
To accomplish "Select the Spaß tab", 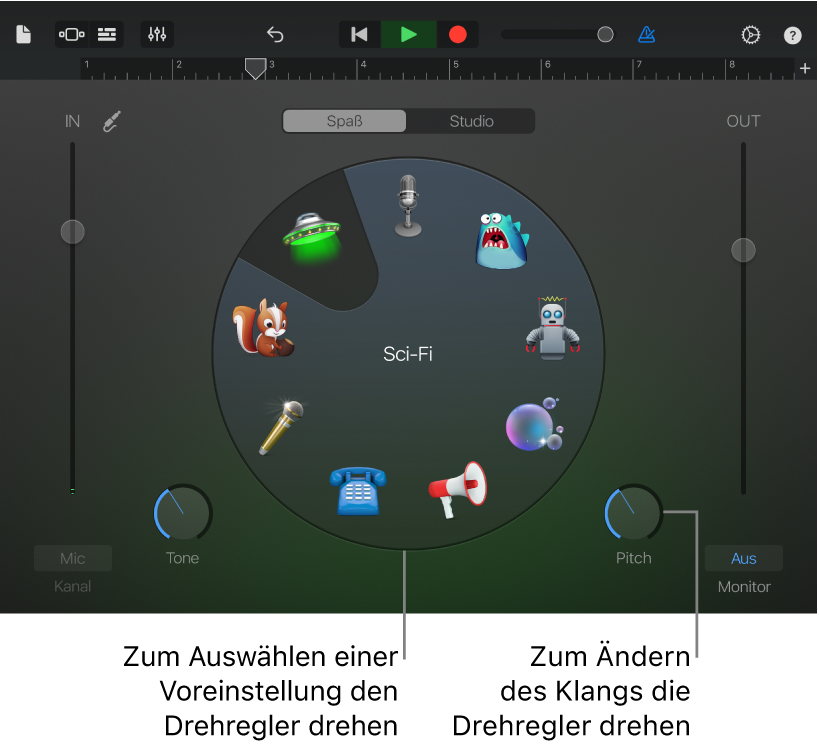I will pos(344,121).
